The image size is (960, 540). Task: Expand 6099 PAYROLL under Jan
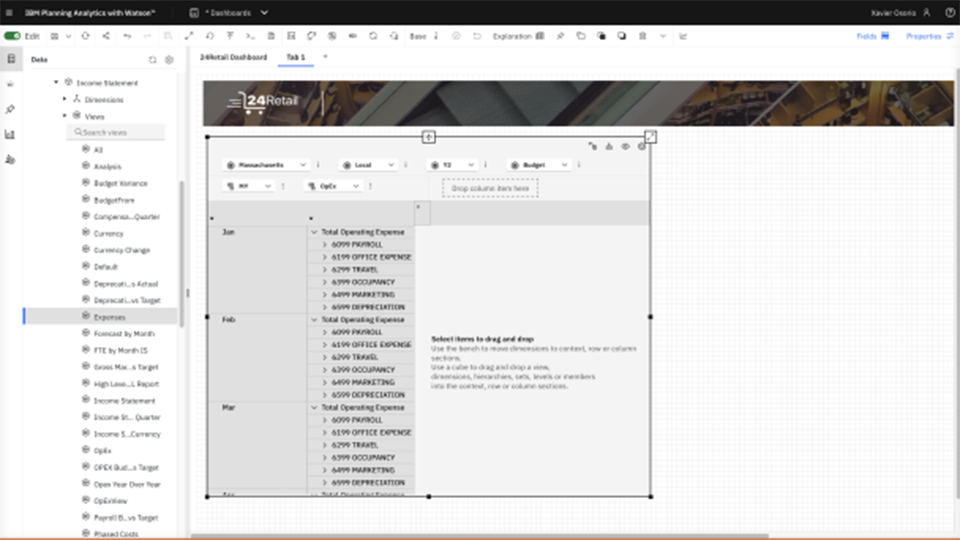325,245
